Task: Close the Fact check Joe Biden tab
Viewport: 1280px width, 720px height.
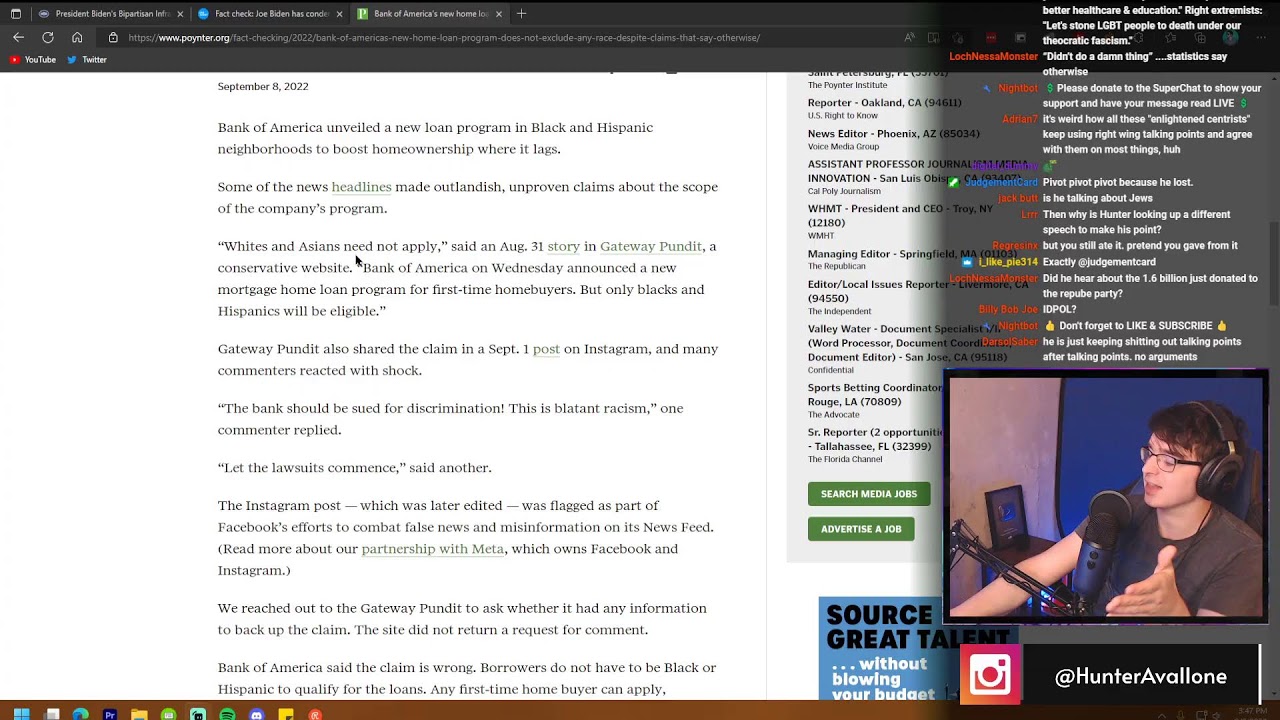Action: coord(339,14)
